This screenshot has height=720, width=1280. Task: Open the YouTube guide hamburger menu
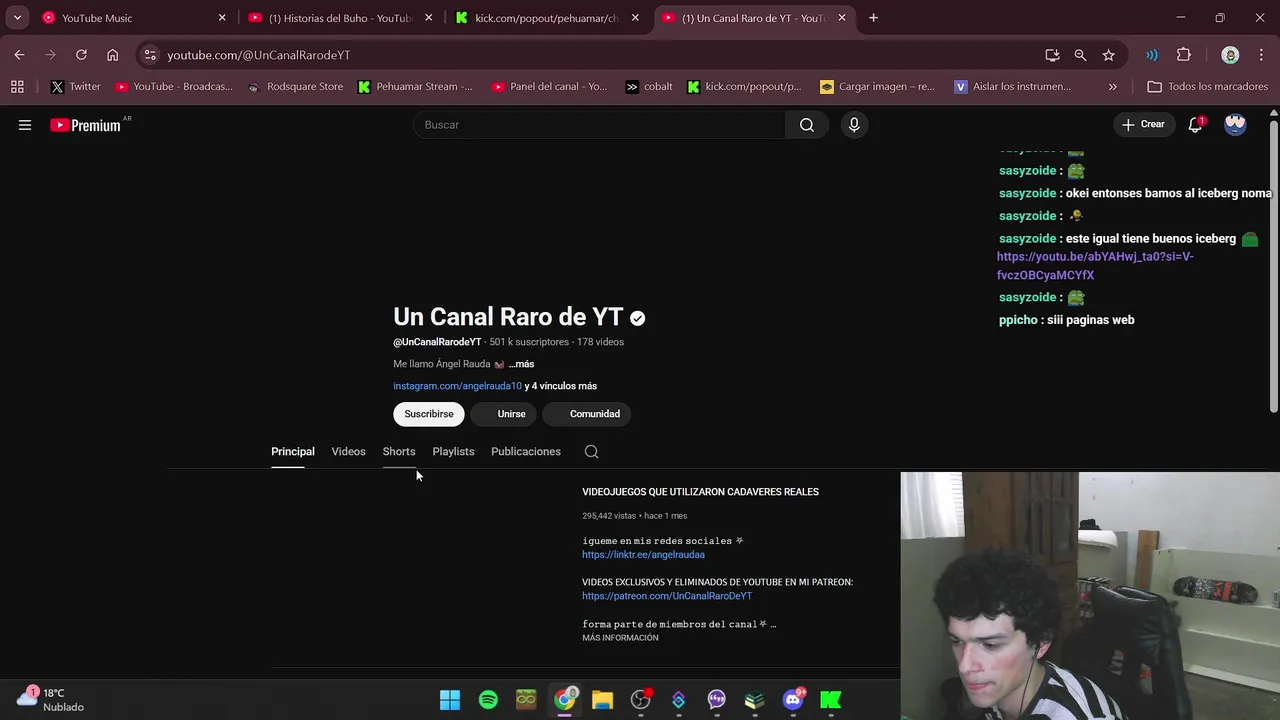(25, 125)
